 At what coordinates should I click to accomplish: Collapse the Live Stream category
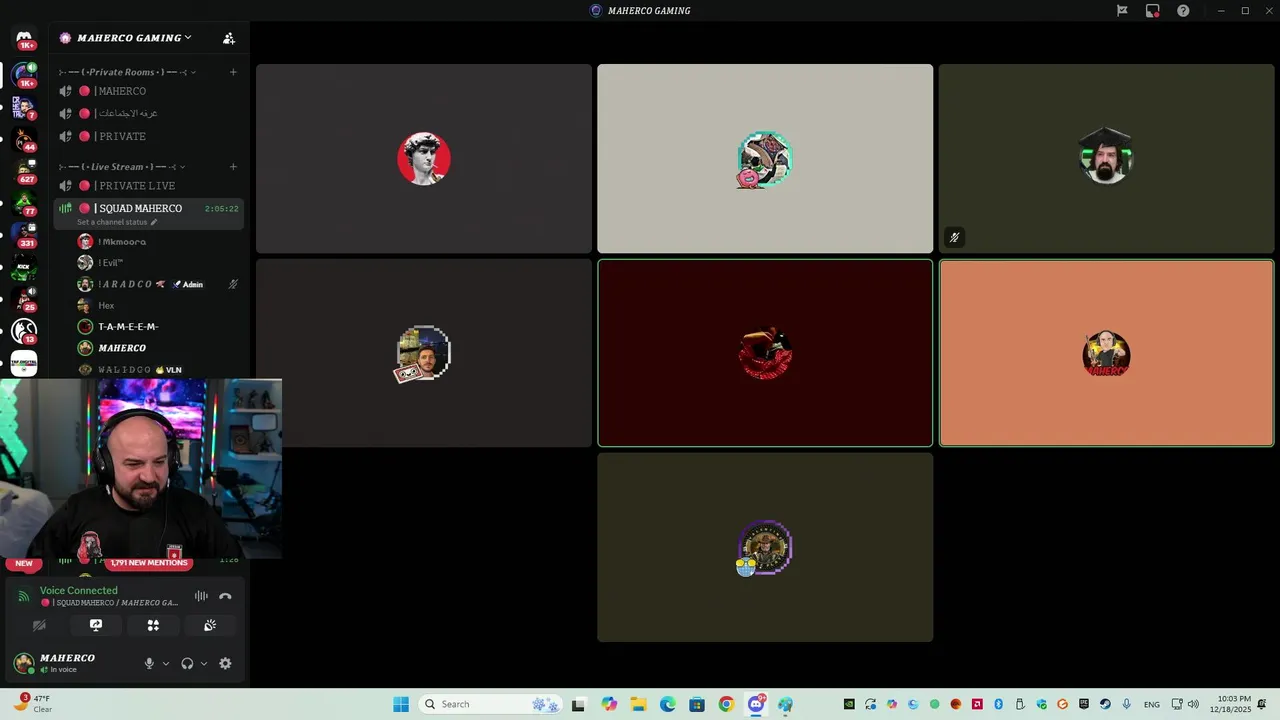[122, 167]
